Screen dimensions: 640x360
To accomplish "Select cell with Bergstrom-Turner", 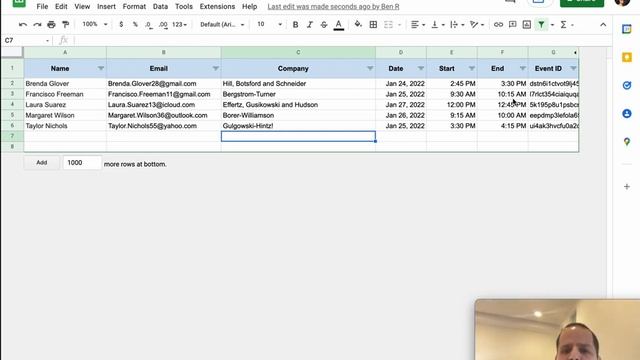I will (298, 94).
